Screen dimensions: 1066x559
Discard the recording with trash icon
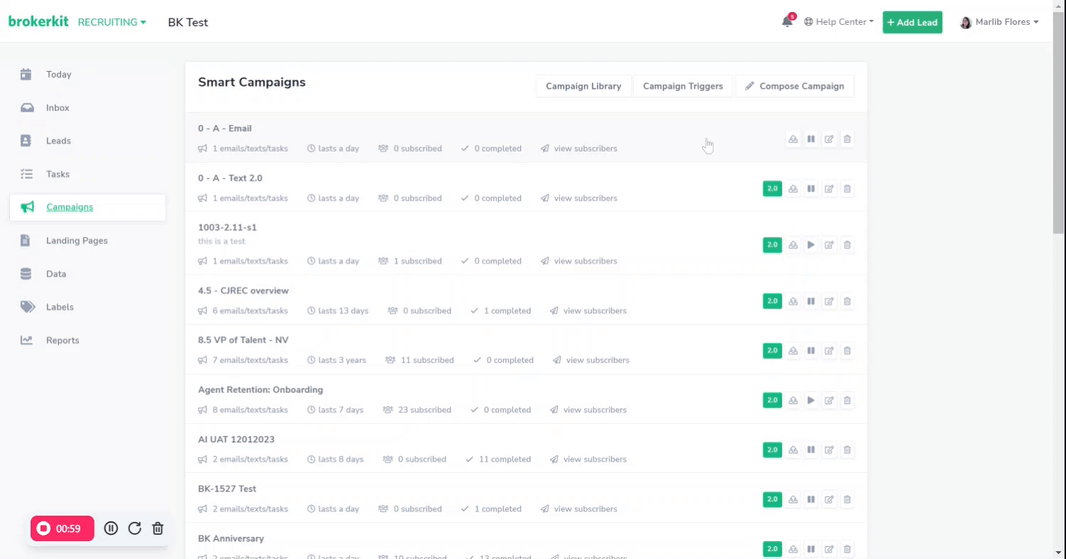(x=158, y=528)
